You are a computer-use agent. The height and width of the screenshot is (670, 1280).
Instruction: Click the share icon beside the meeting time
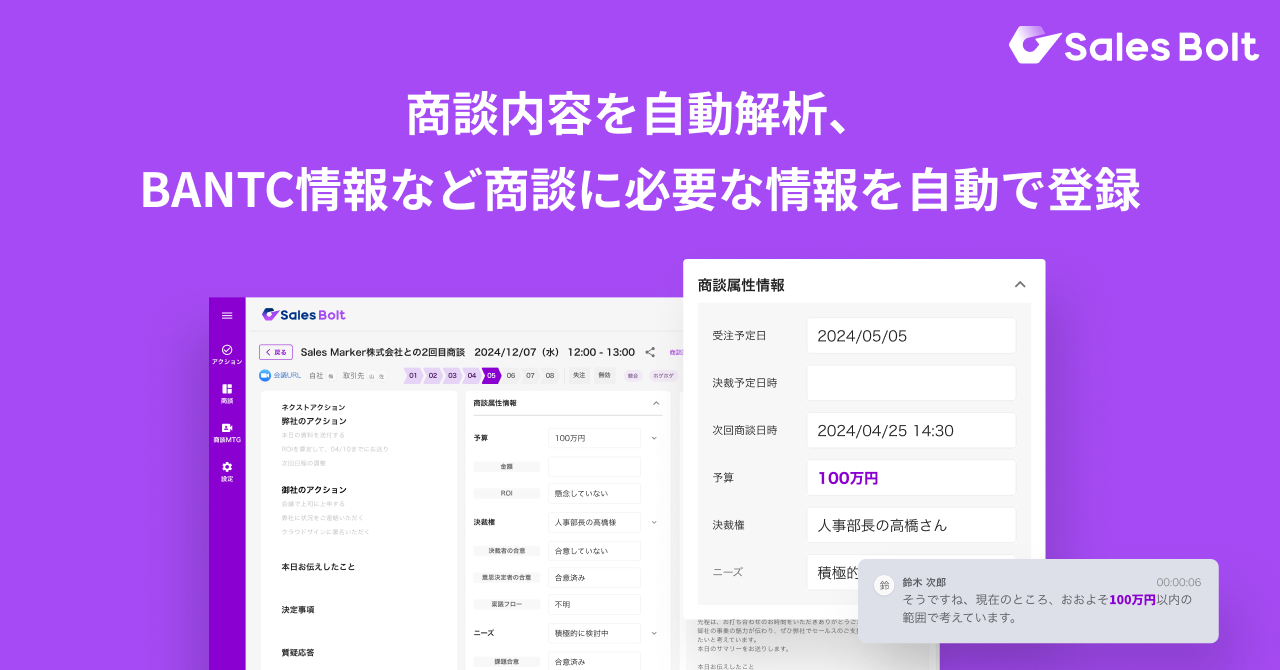coord(650,352)
